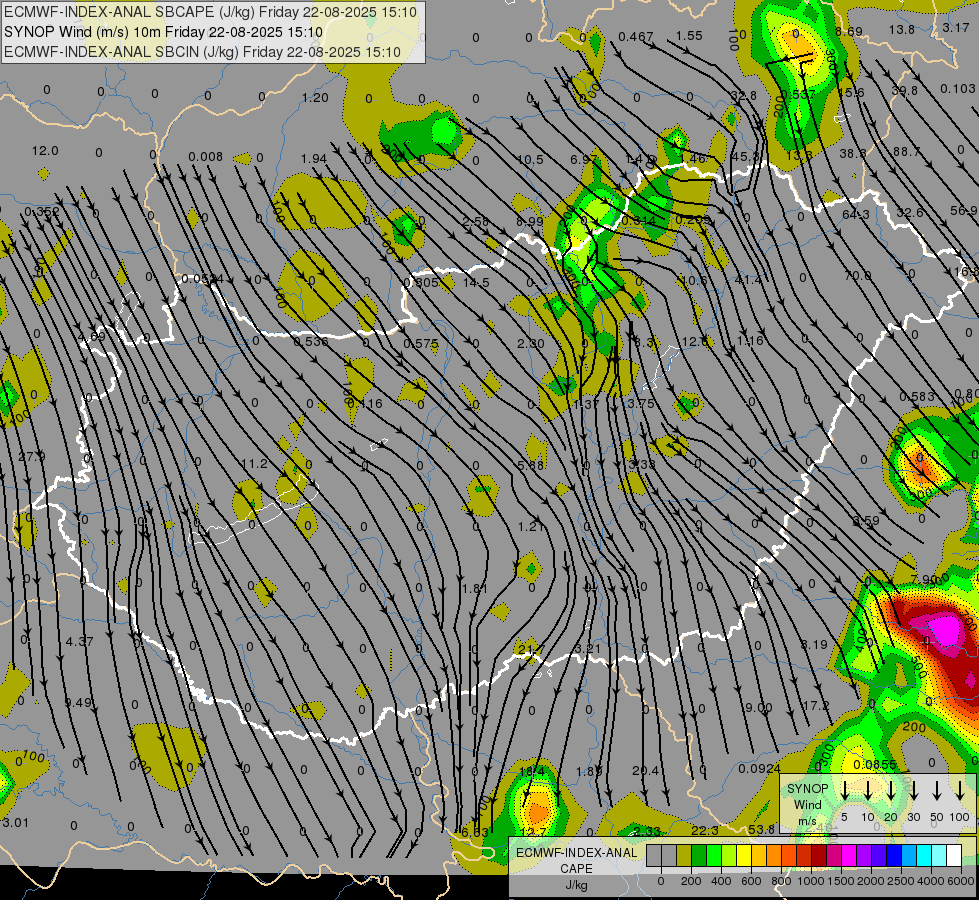Click the 10 m/s wind arrow in legend
Image resolution: width=979 pixels, height=900 pixels.
click(x=867, y=791)
